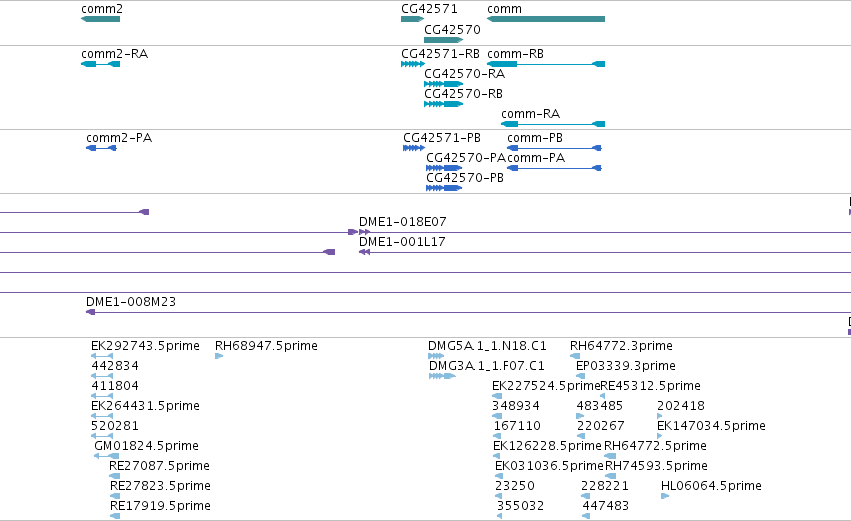Image resolution: width=851 pixels, height=521 pixels.
Task: Open the CG42570-RA transcript label
Action: coord(465,74)
